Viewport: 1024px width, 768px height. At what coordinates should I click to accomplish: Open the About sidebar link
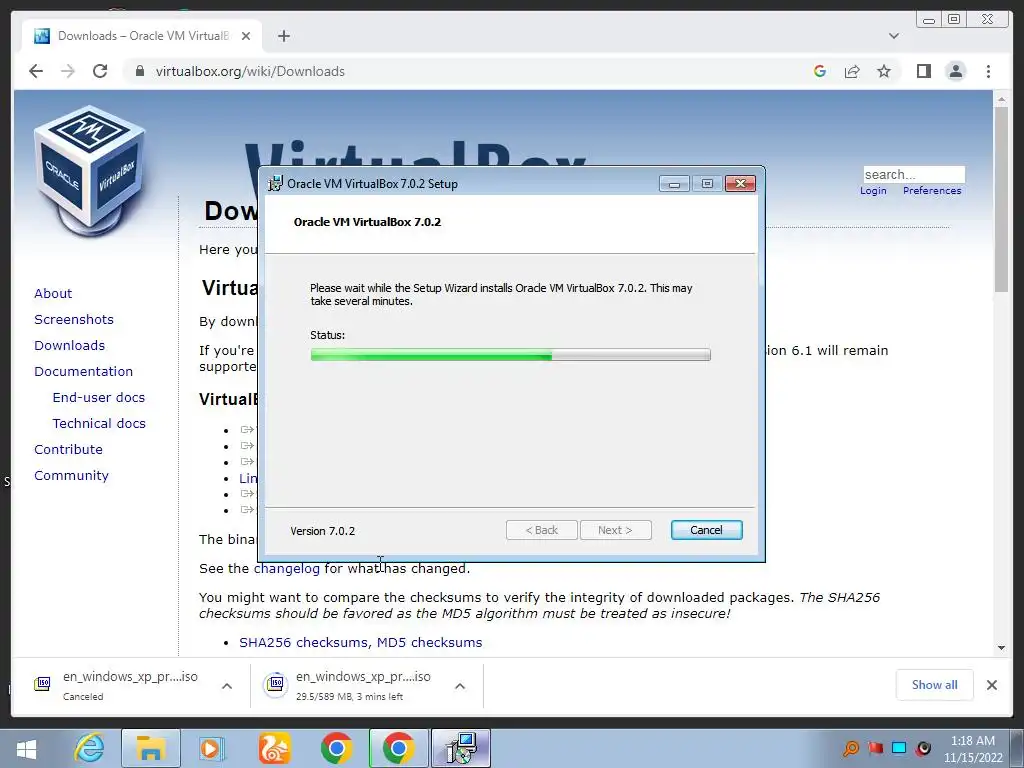coord(53,293)
